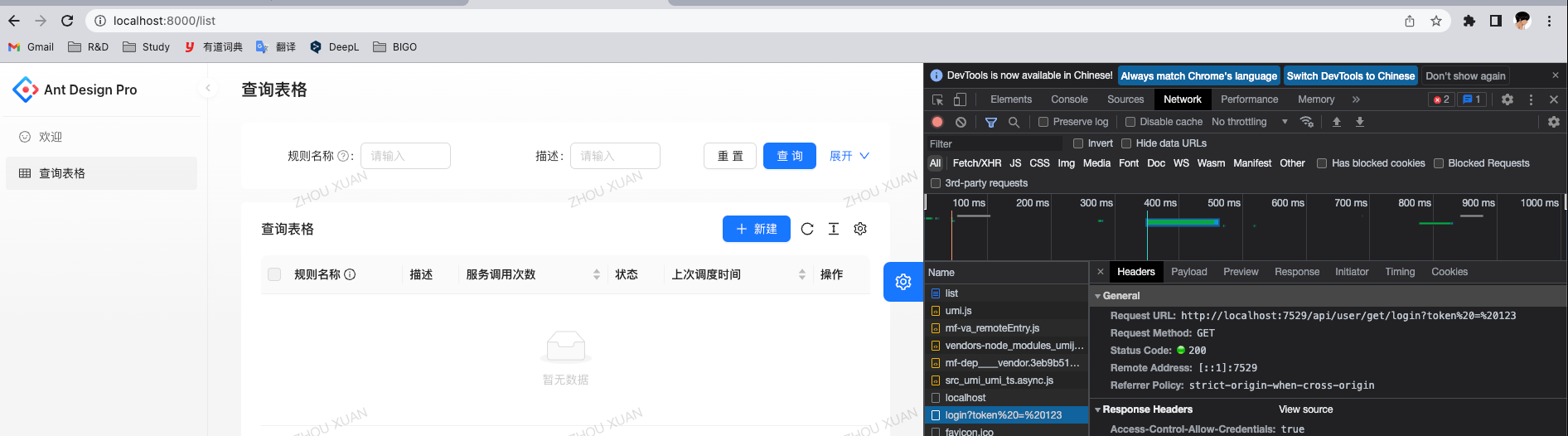Viewport: 1568px width, 436px height.
Task: Click the 查询 search button
Action: pos(790,156)
